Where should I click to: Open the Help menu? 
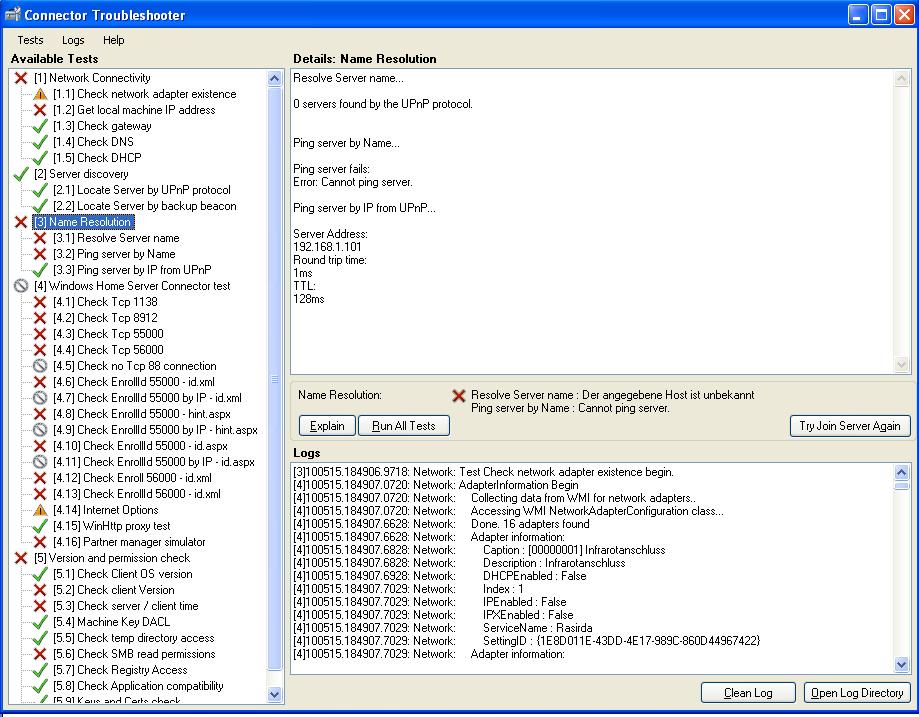click(113, 40)
